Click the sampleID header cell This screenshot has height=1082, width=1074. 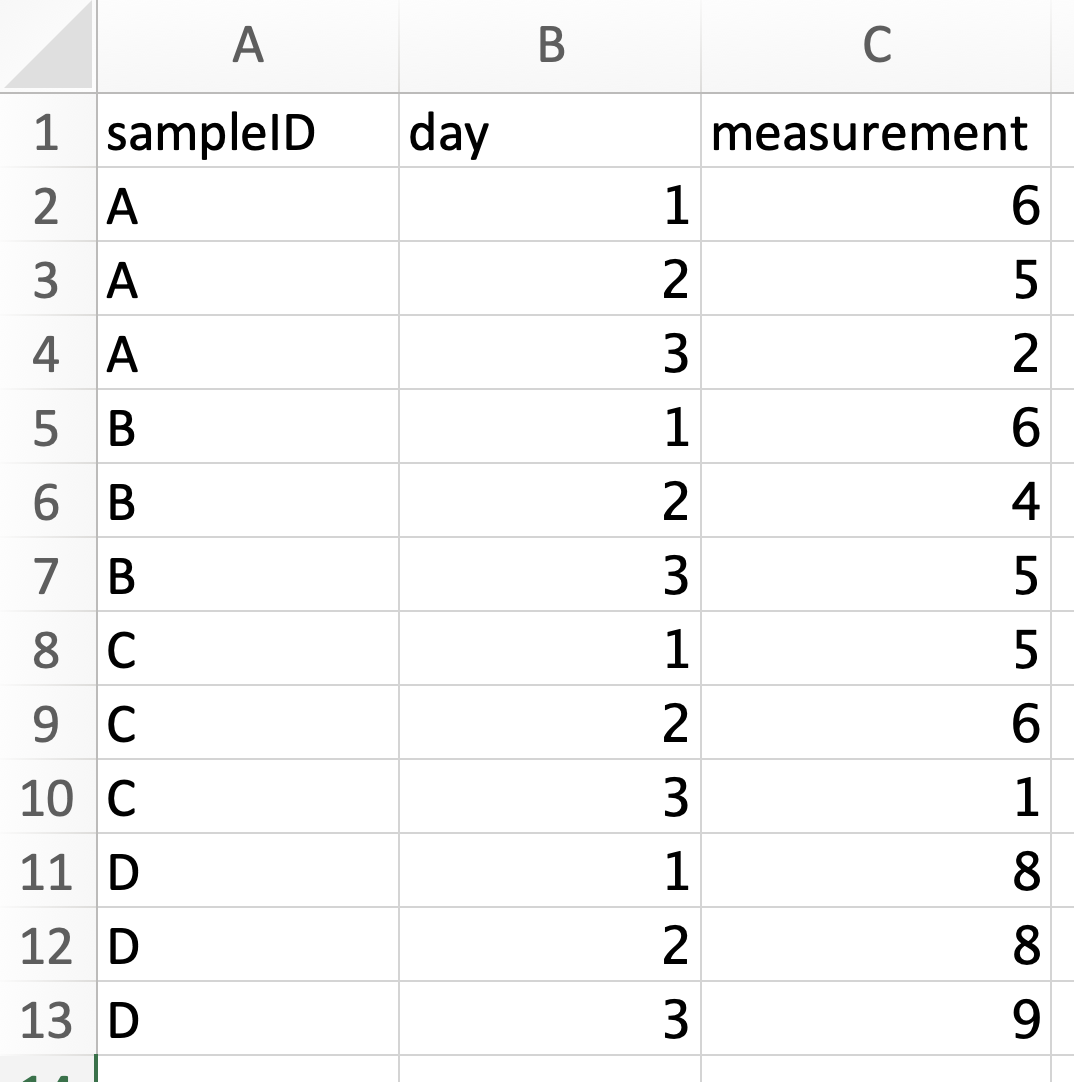tap(247, 133)
